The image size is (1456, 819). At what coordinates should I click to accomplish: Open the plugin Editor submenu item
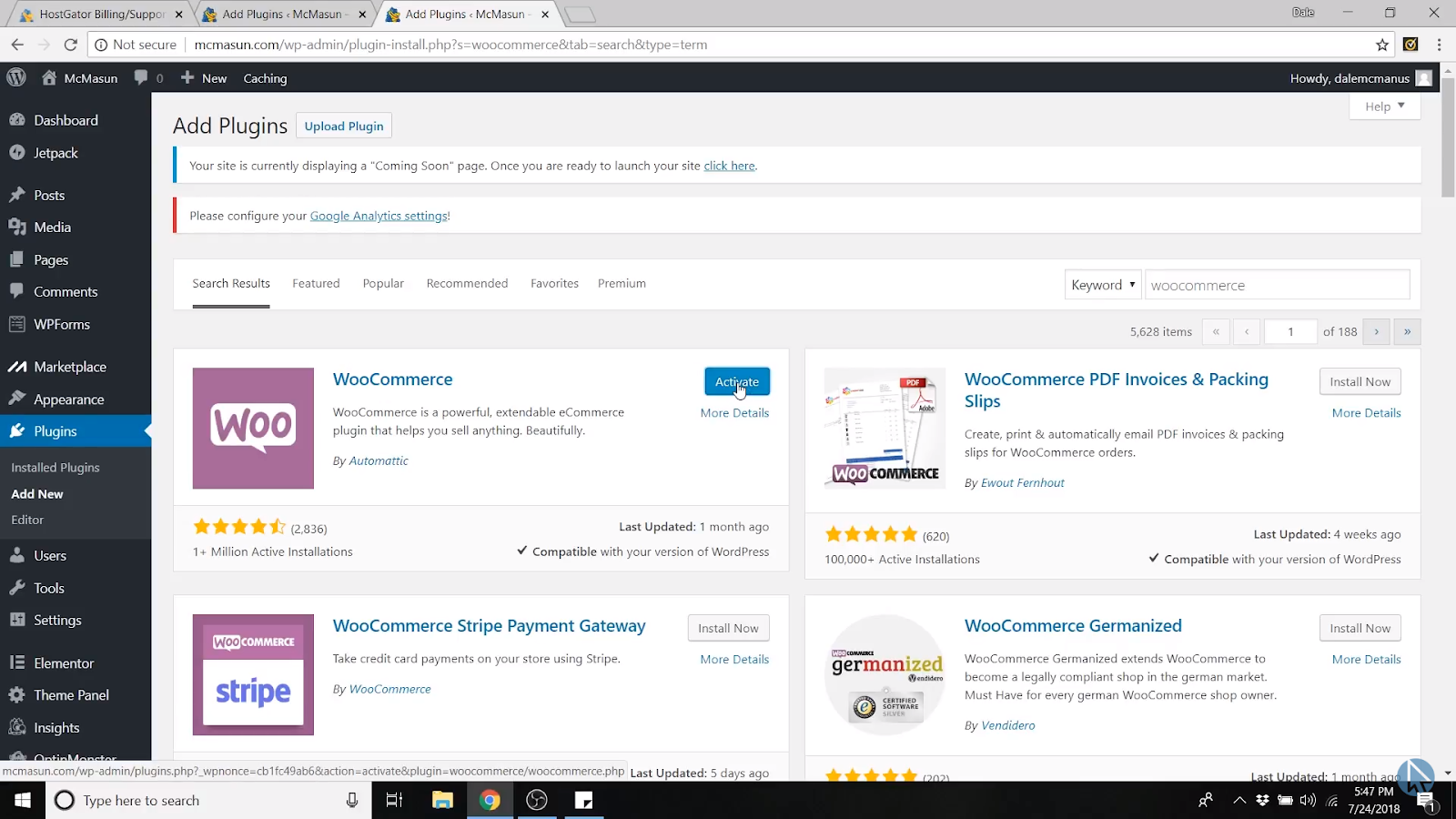(27, 520)
